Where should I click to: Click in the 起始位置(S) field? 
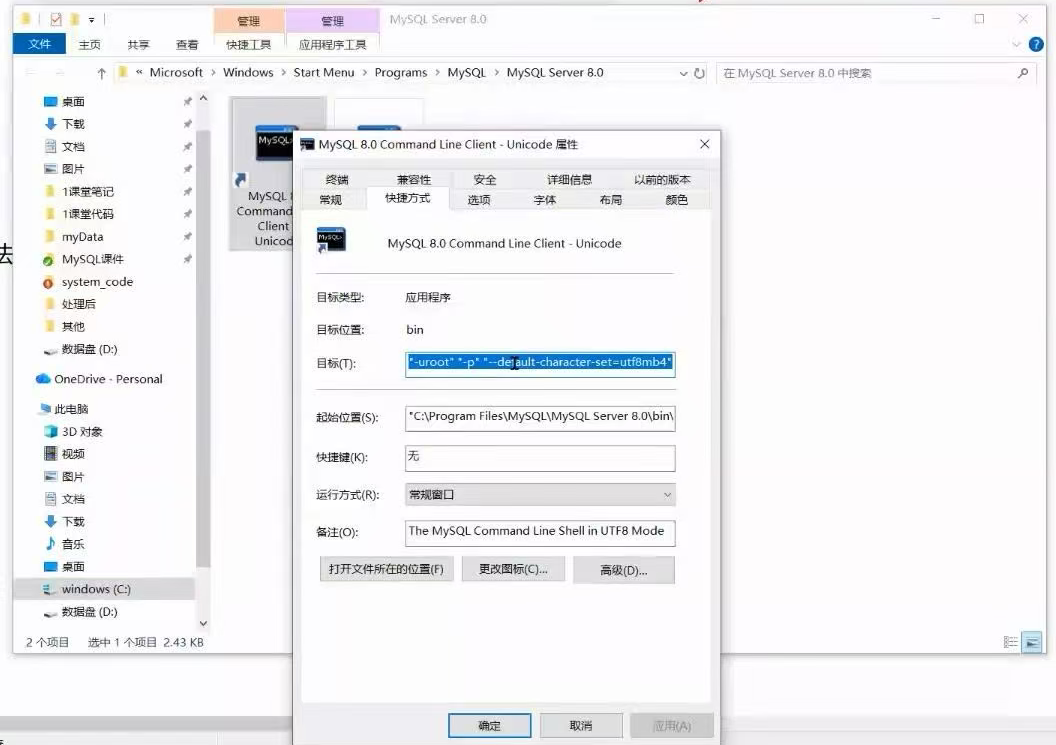click(540, 418)
